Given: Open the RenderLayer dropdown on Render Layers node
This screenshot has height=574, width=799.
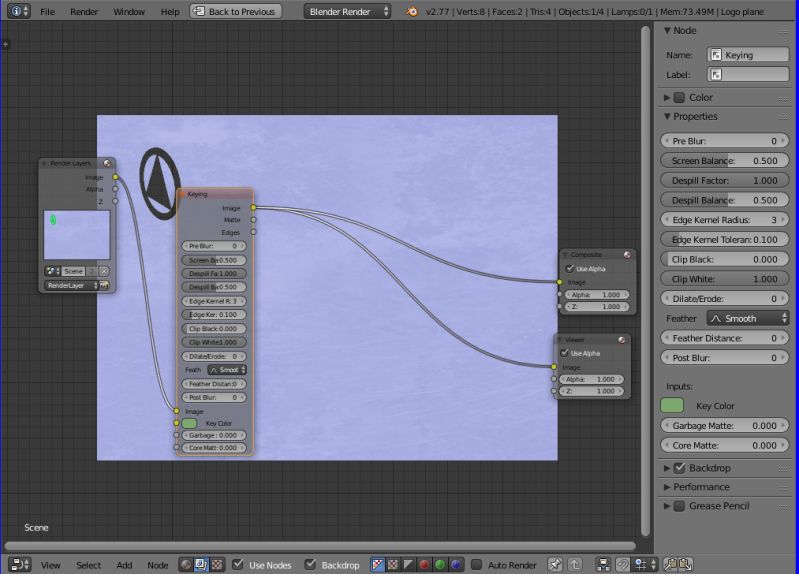Looking at the screenshot, I should (71, 285).
